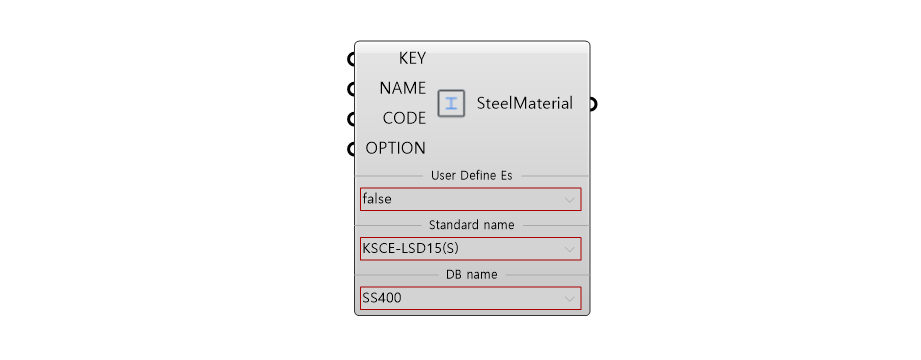921x360 pixels.
Task: Click the CODE input connector grip
Action: pyautogui.click(x=351, y=119)
